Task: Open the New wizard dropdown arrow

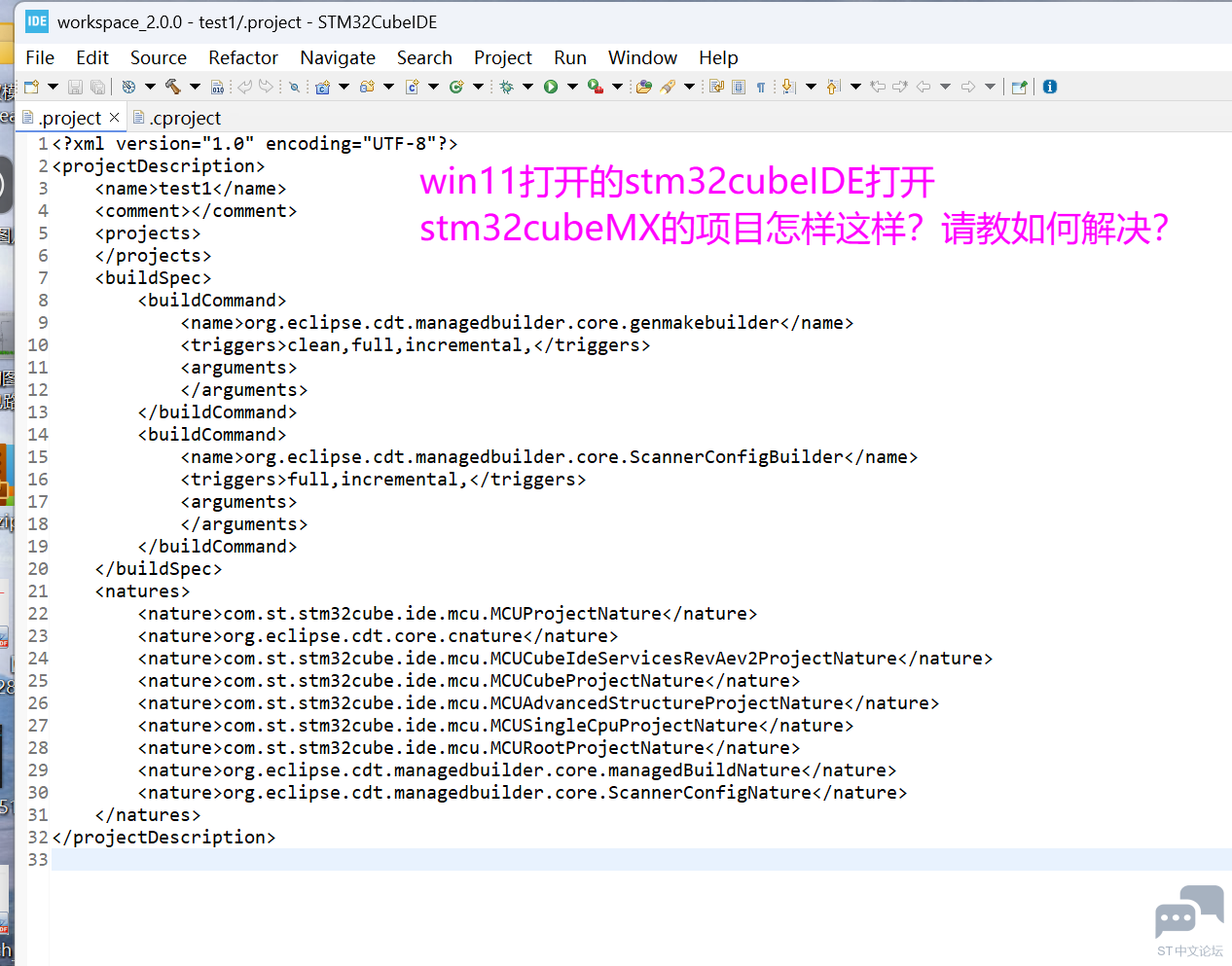Action: [53, 87]
